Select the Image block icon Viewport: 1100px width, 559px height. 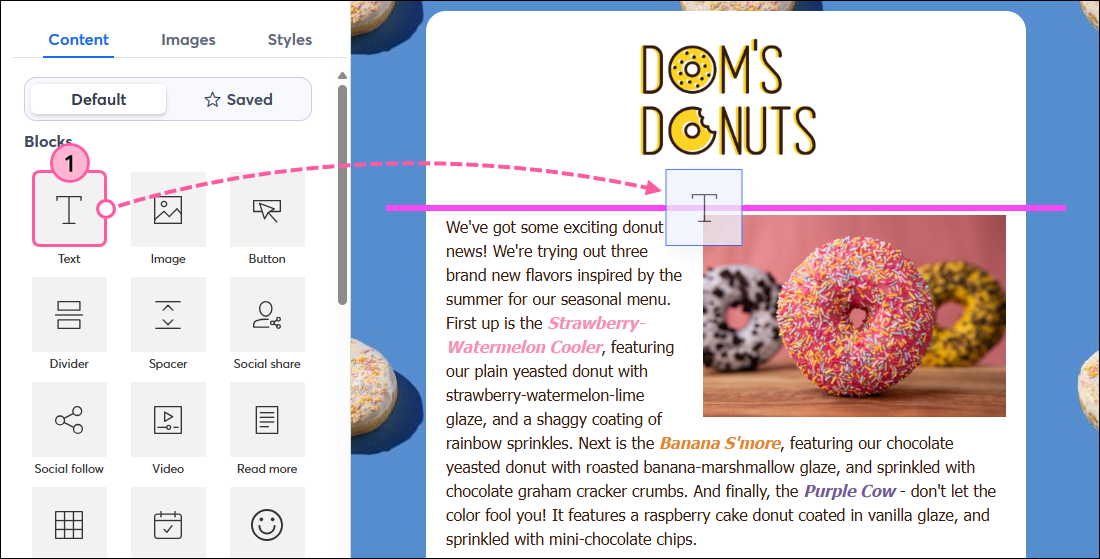click(x=168, y=209)
